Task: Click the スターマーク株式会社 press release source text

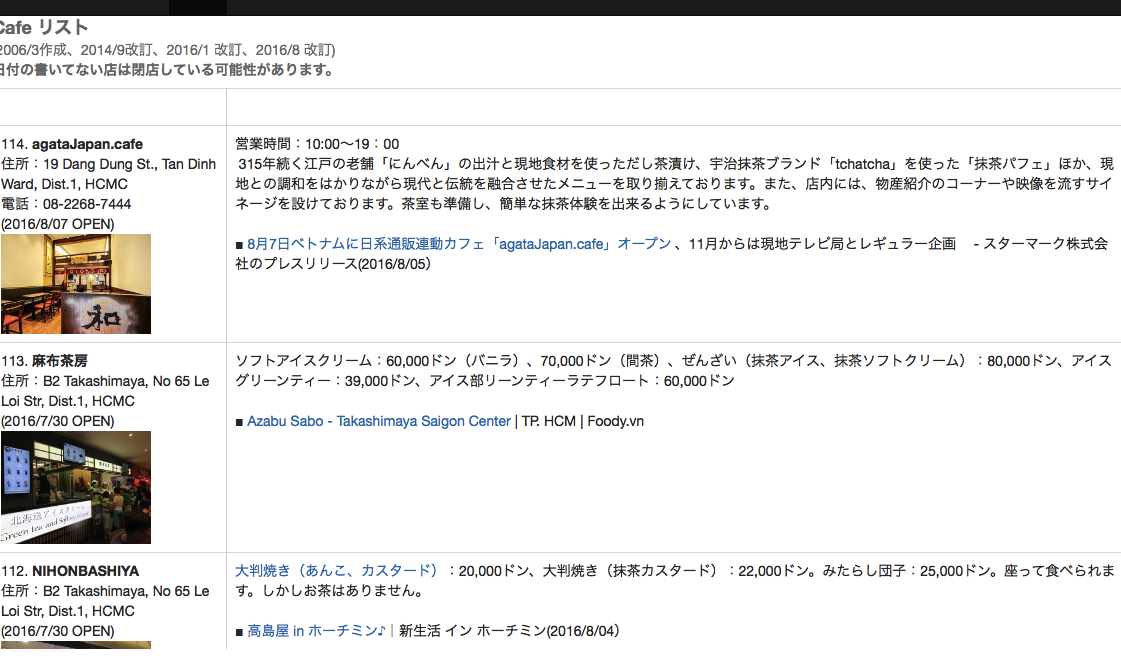Action: [672, 254]
